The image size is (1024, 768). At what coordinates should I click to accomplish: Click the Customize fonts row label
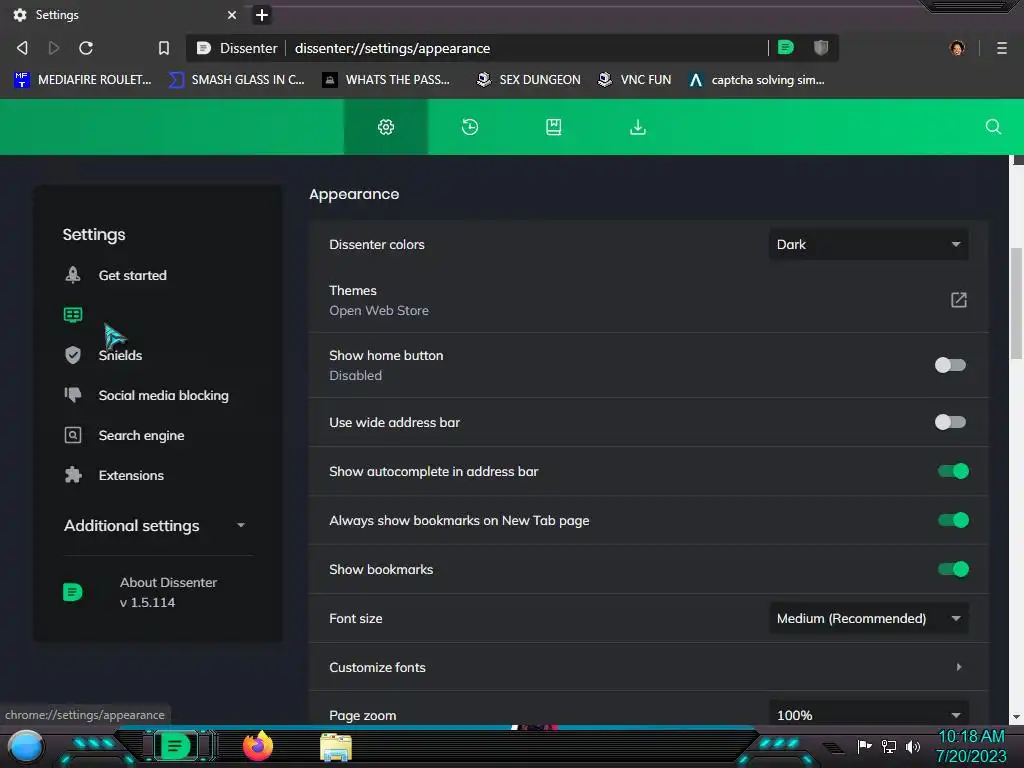point(377,667)
